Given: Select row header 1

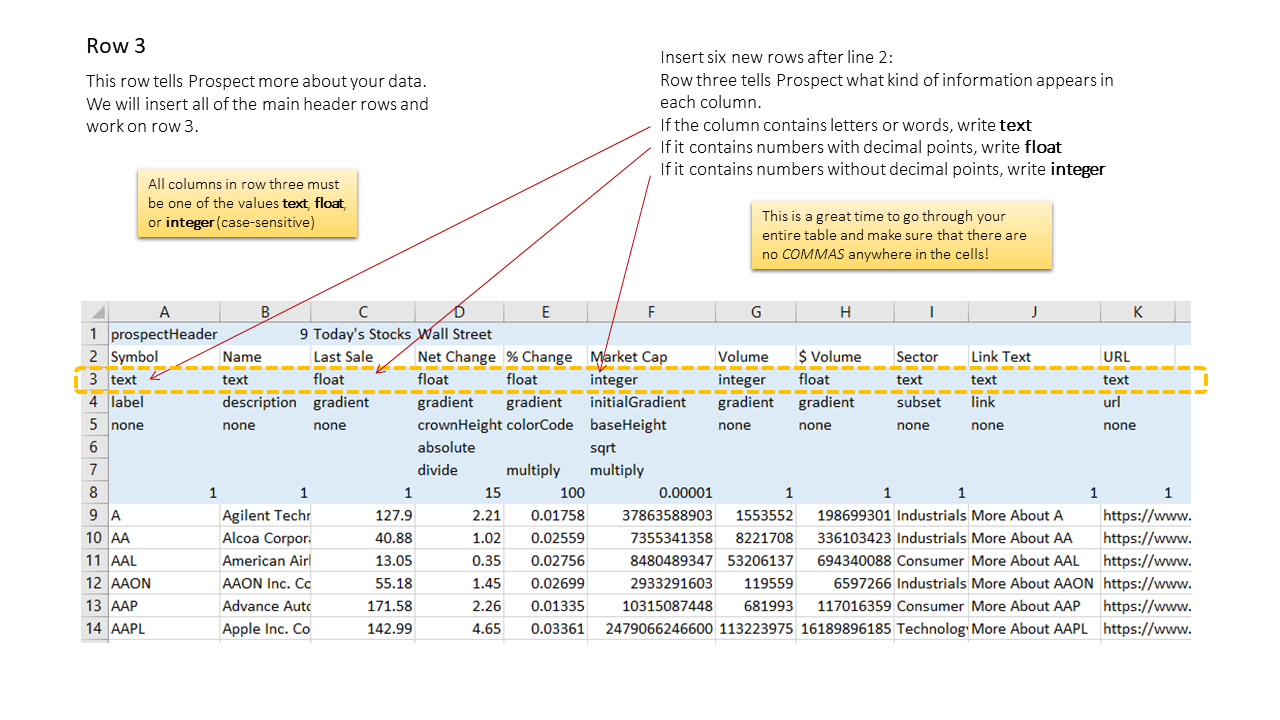Looking at the screenshot, I should (x=95, y=334).
